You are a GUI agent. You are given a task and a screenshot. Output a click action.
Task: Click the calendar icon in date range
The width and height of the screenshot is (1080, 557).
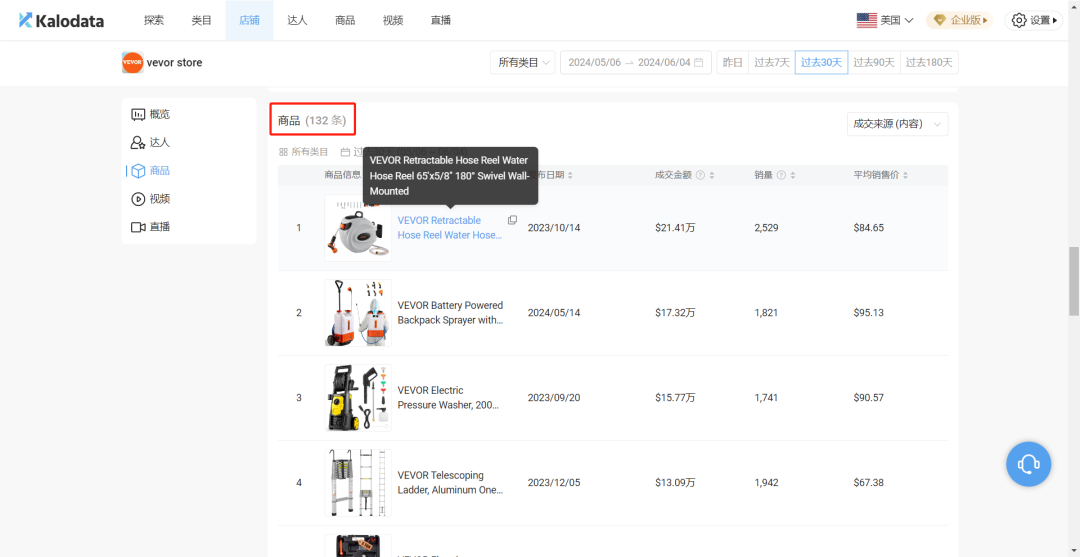pos(699,63)
